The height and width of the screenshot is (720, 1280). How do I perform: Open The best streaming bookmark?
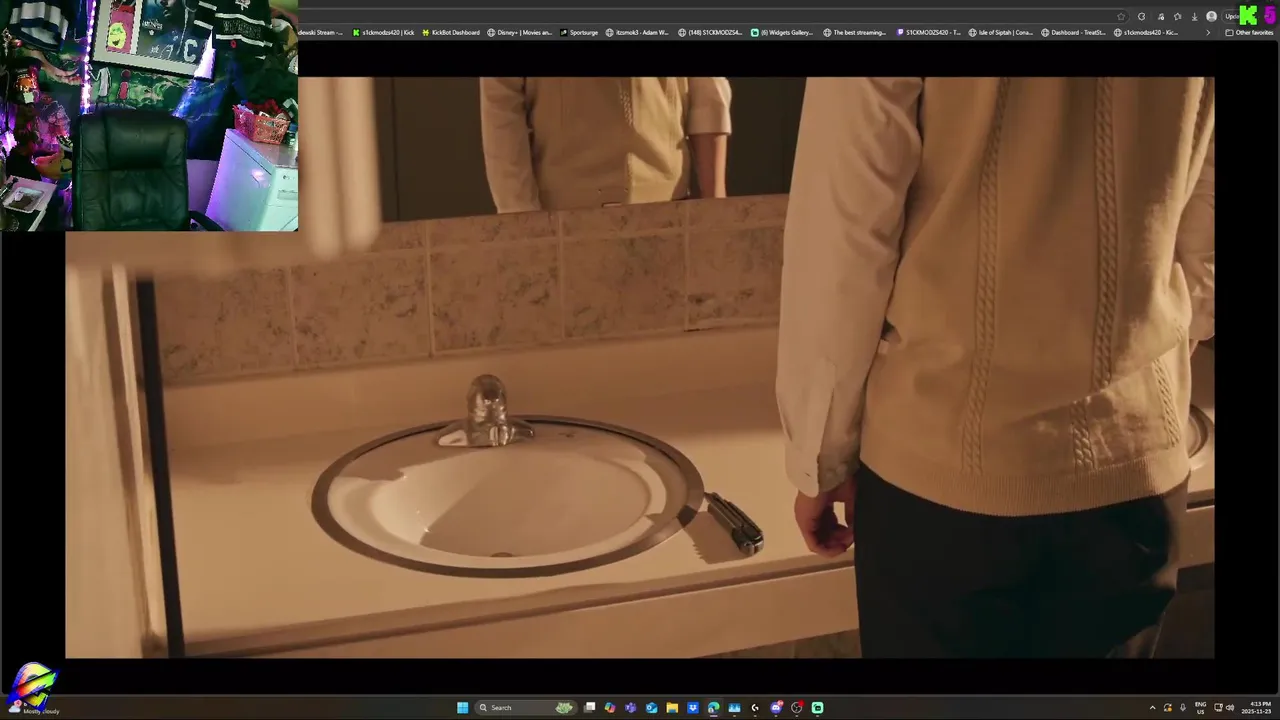click(855, 32)
